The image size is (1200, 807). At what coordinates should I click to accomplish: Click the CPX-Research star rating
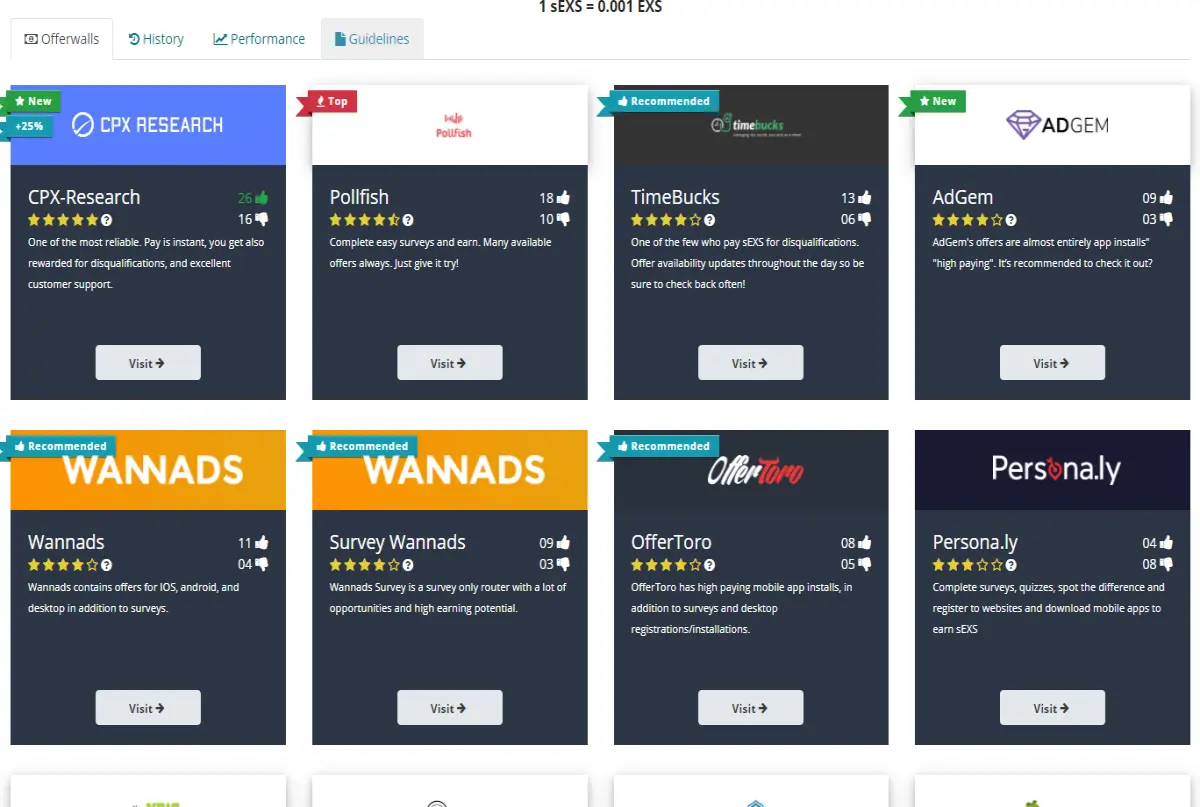[x=63, y=220]
